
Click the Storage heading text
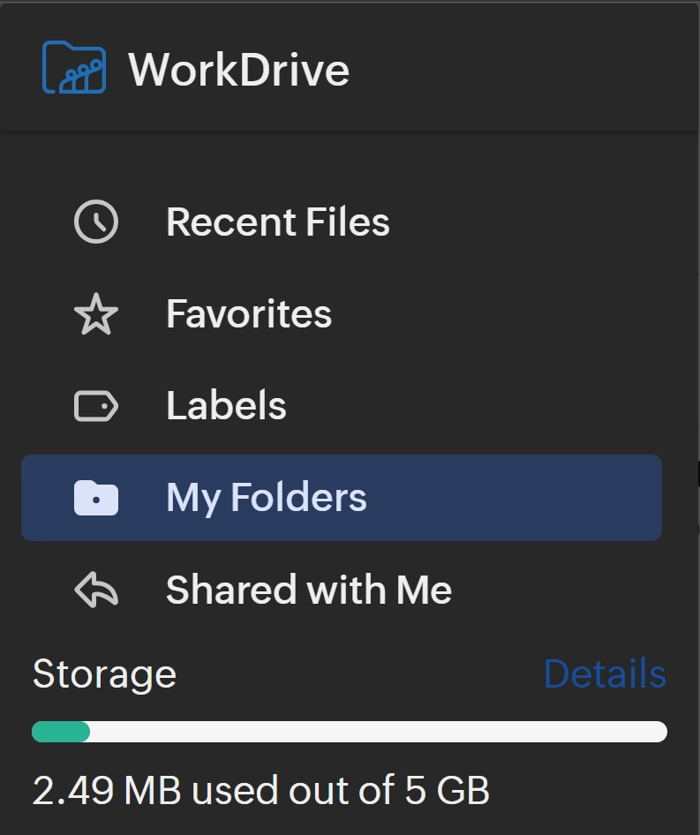pos(104,675)
